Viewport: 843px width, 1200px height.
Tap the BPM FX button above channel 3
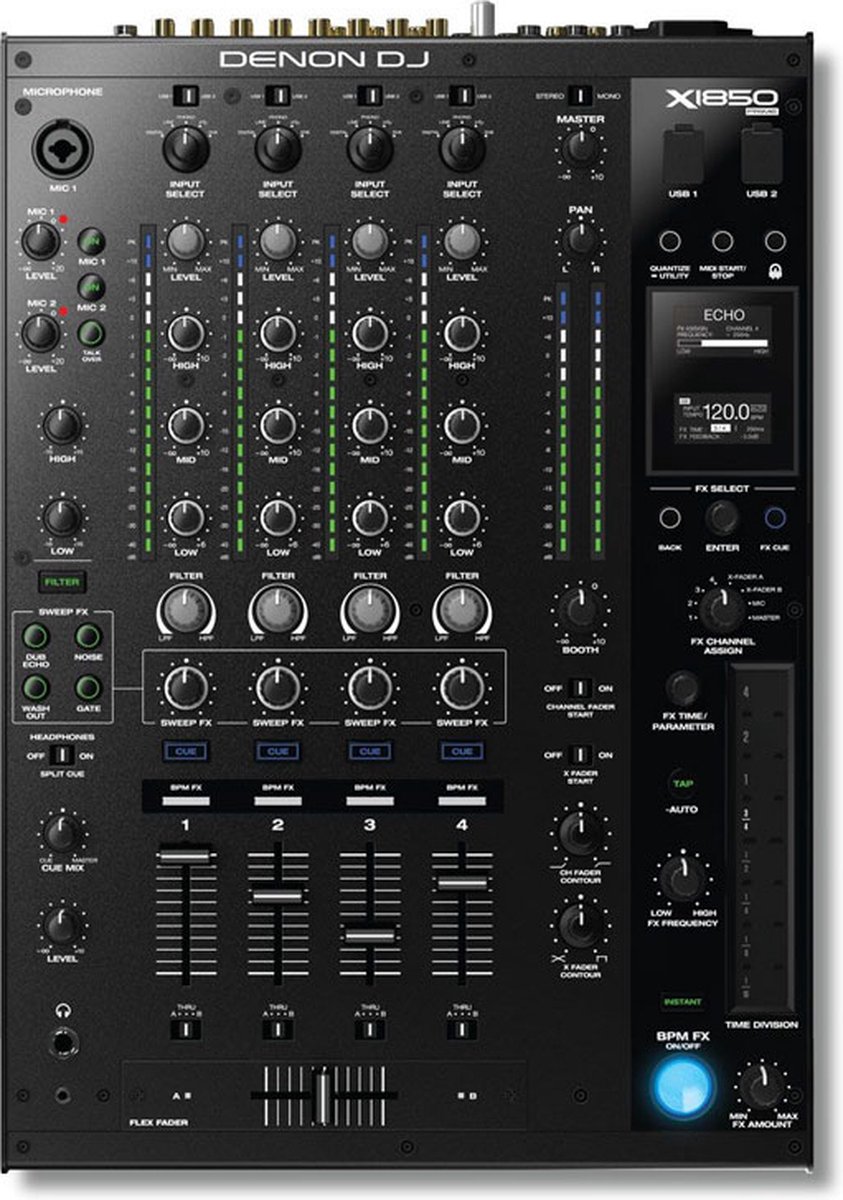370,800
